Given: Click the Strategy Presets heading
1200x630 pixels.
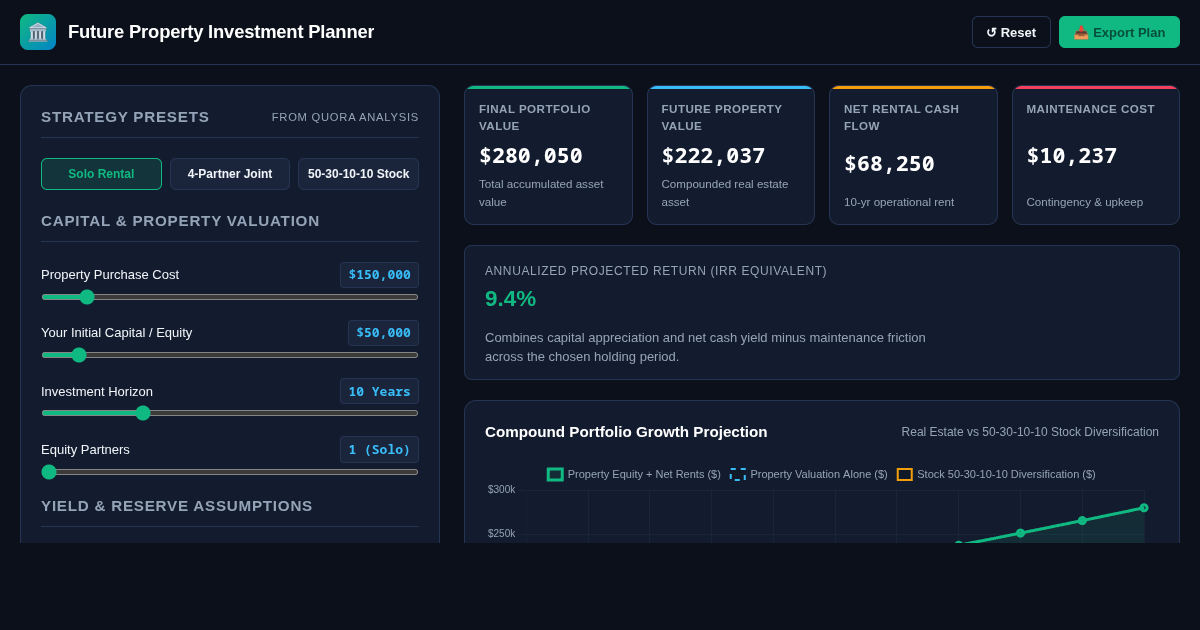Looking at the screenshot, I should point(125,117).
